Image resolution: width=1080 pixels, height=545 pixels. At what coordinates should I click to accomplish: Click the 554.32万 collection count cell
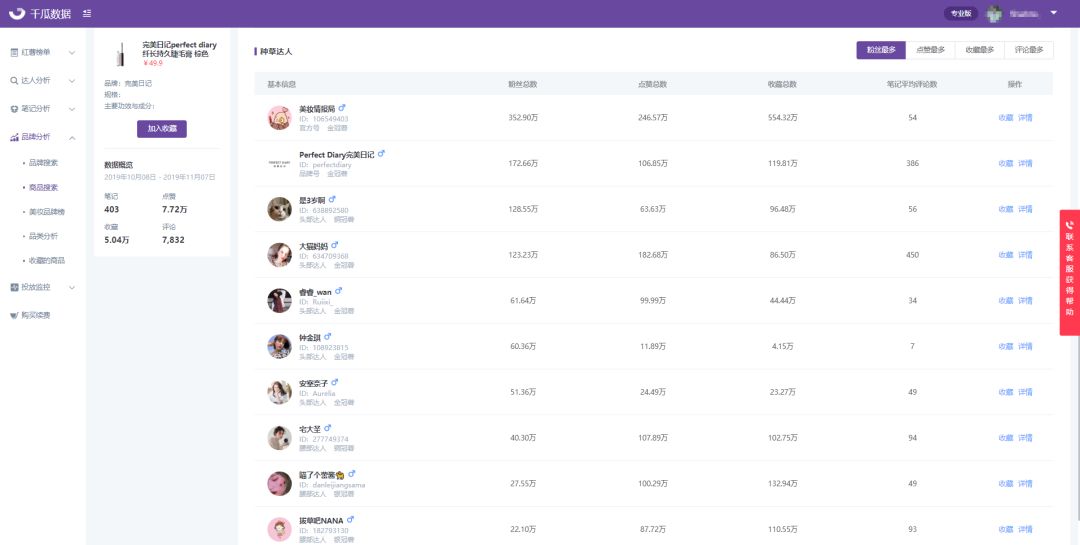coord(782,118)
